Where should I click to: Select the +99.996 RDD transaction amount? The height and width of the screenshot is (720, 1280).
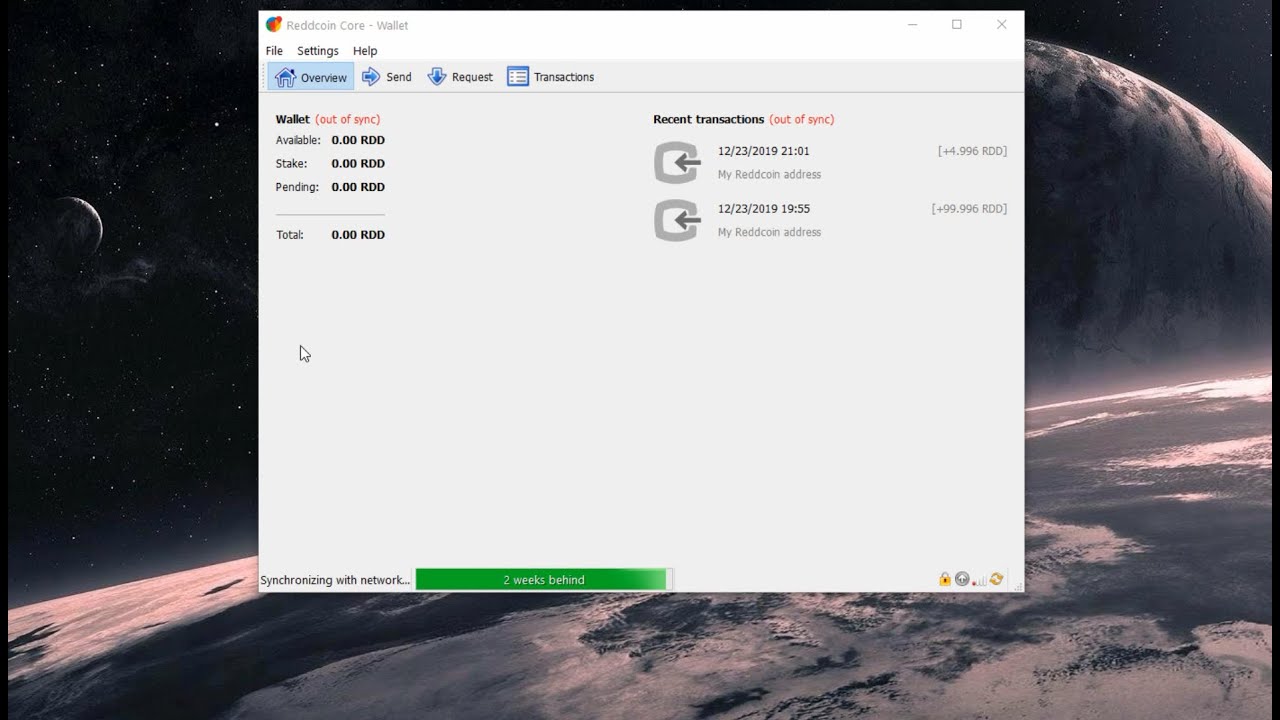969,210
